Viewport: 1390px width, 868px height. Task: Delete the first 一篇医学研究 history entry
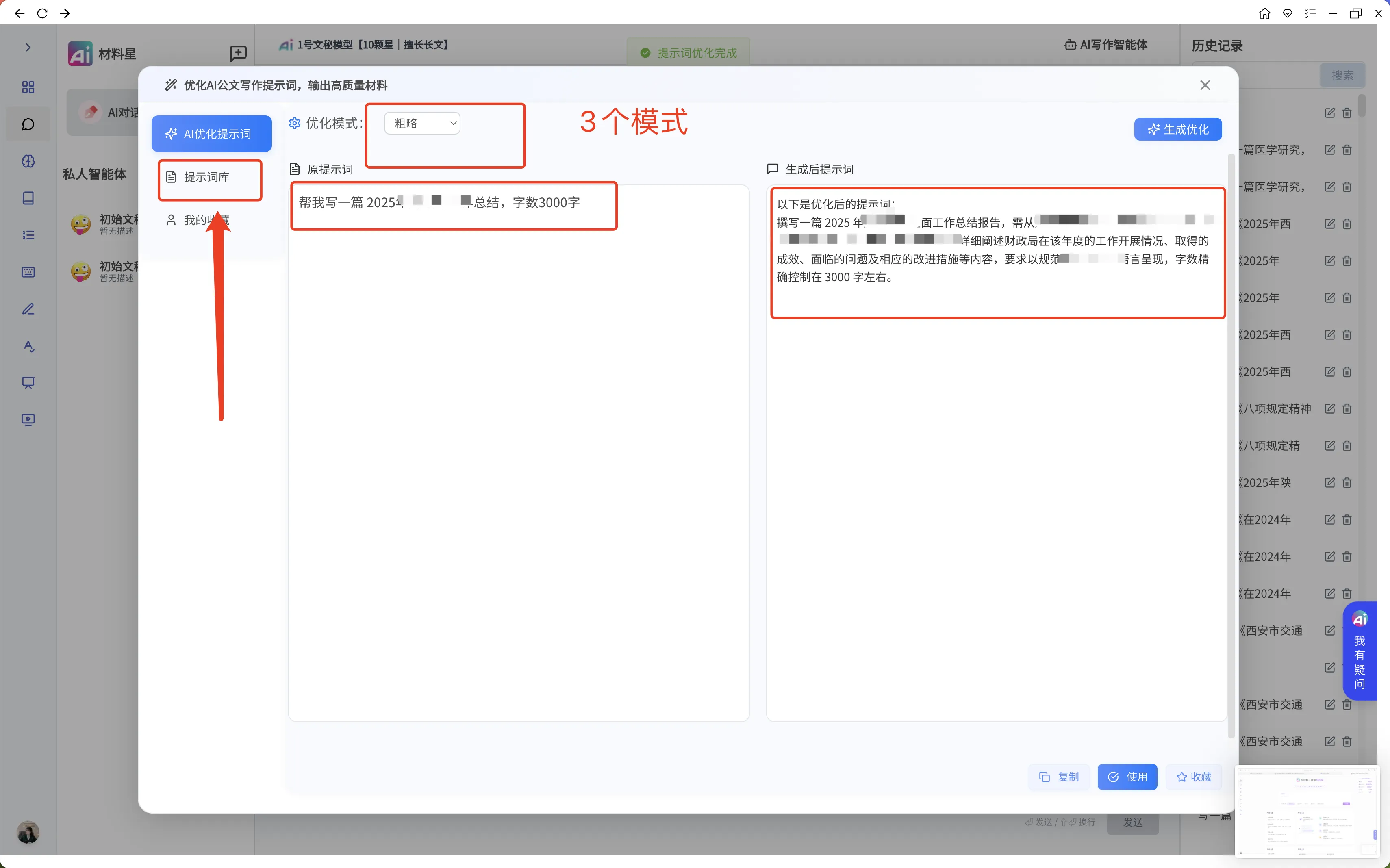pos(1347,150)
